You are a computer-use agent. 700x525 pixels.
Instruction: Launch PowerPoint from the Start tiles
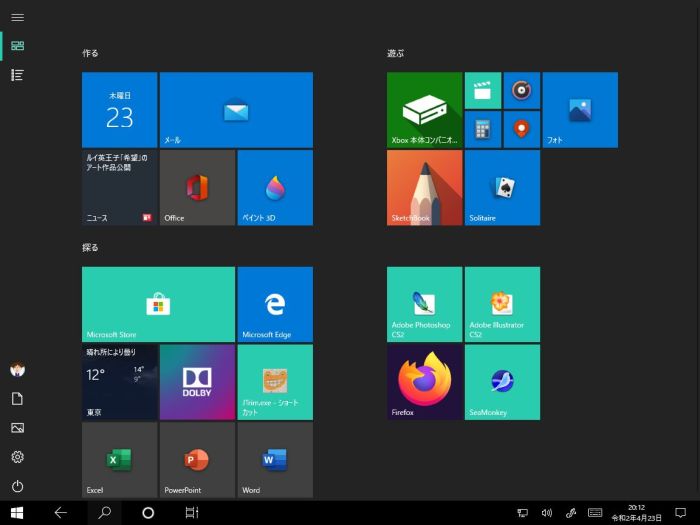[x=197, y=460]
